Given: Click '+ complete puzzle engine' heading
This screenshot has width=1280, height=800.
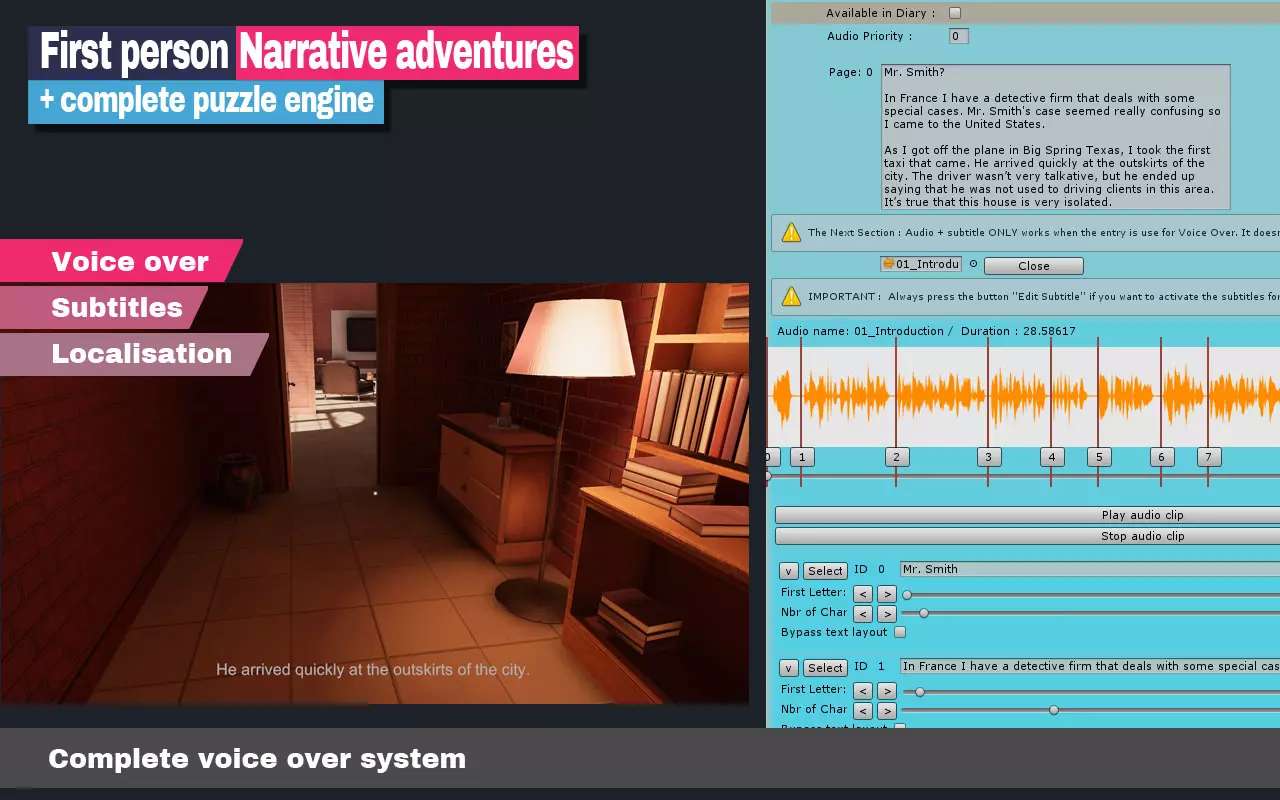Looking at the screenshot, I should (x=206, y=100).
